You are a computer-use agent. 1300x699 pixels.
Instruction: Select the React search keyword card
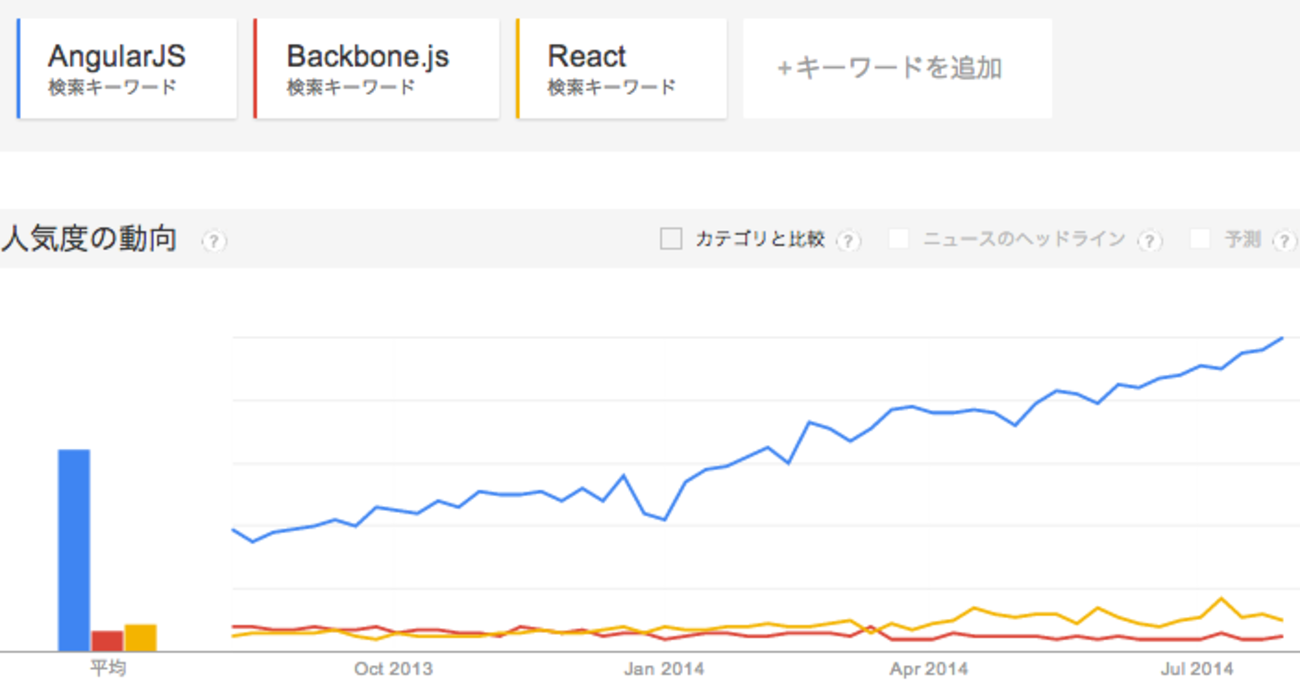pos(621,69)
